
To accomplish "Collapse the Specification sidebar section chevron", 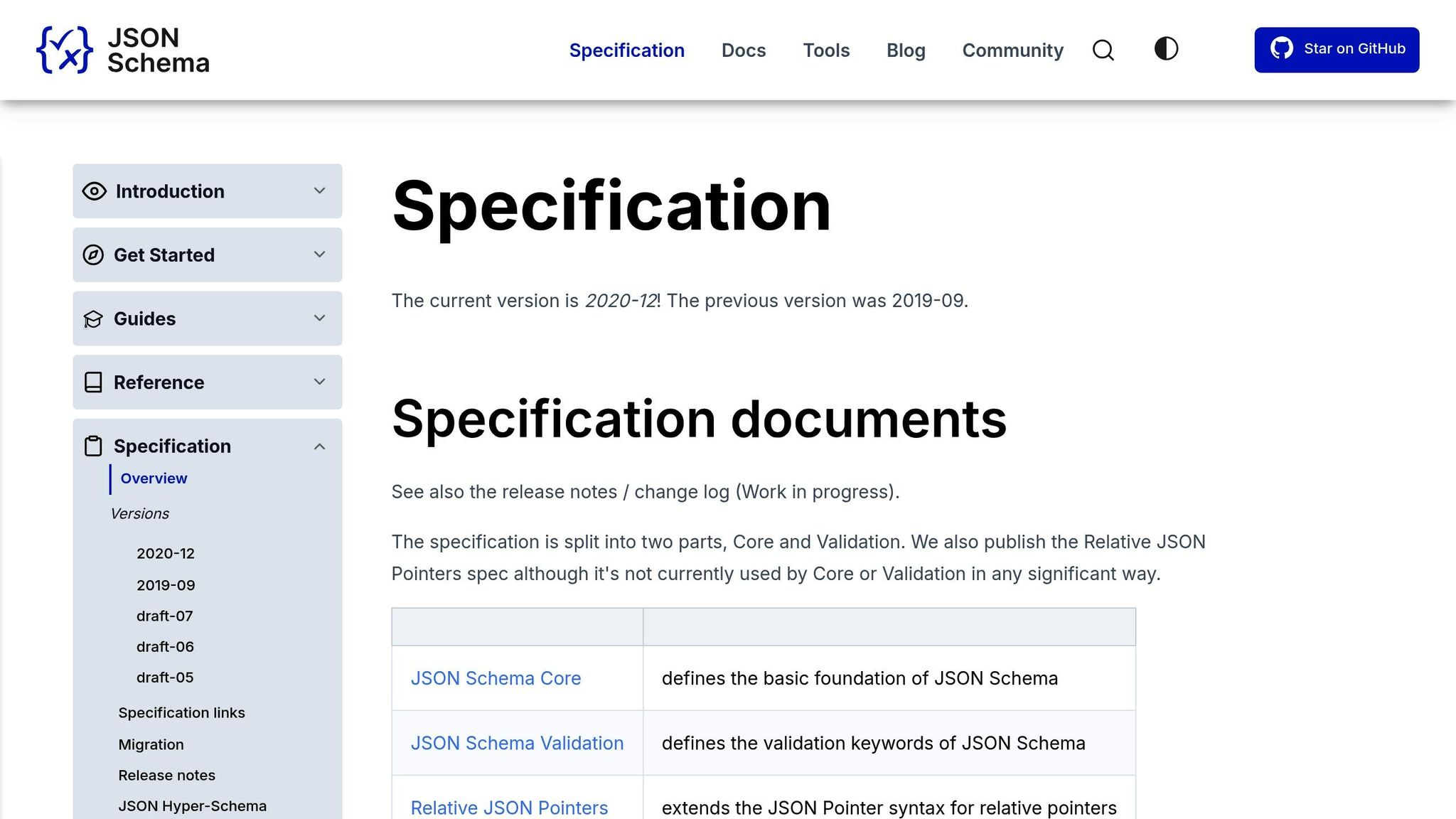I will (320, 446).
